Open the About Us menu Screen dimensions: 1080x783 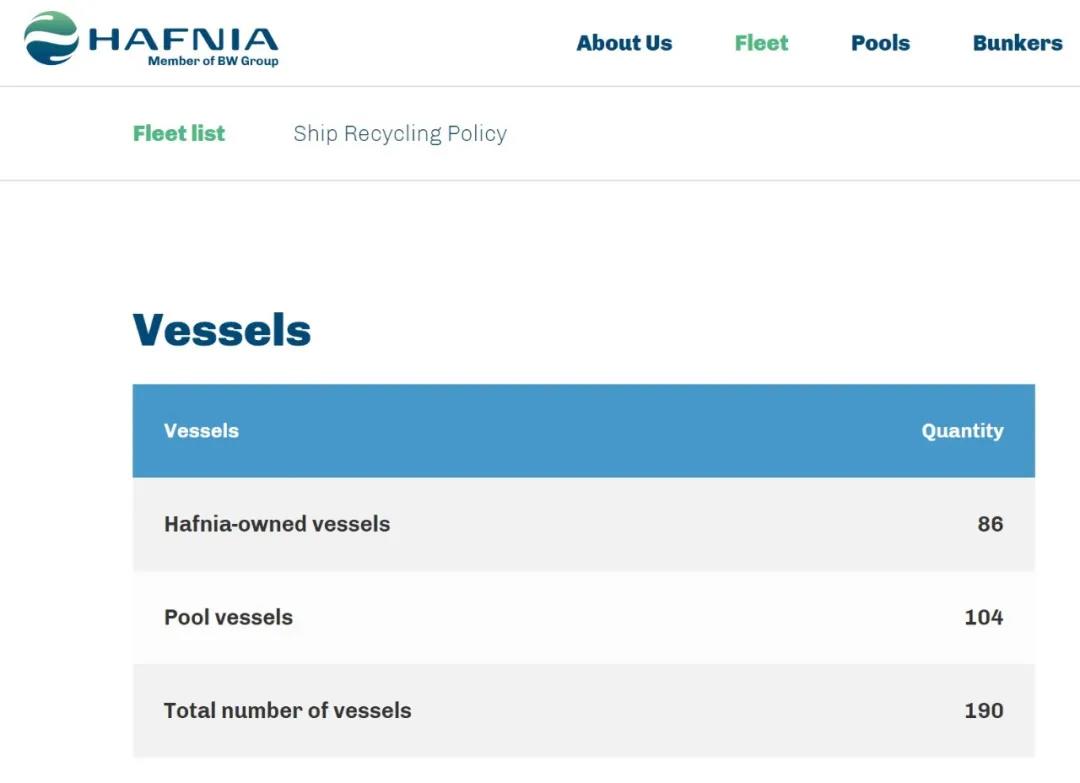tap(624, 43)
